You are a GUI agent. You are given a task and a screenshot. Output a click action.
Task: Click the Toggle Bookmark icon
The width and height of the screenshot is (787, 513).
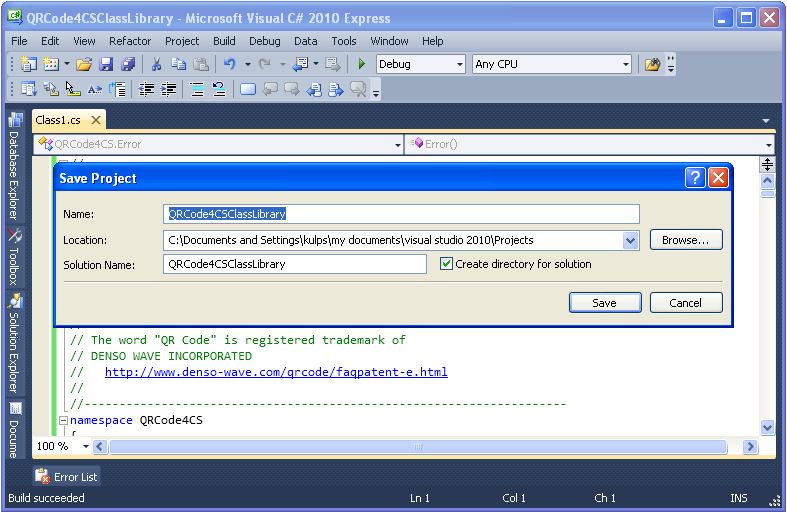click(248, 89)
